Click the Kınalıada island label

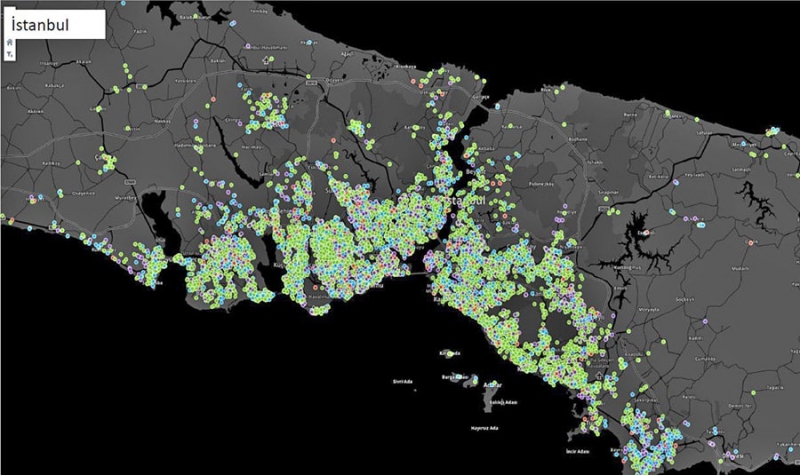tap(448, 353)
